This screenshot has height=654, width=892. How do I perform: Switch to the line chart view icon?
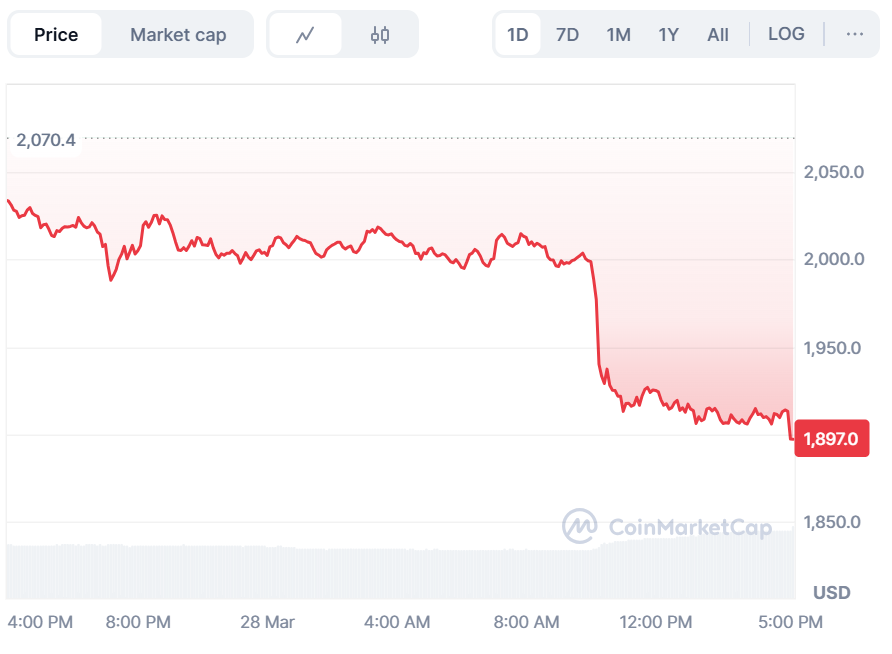[305, 35]
